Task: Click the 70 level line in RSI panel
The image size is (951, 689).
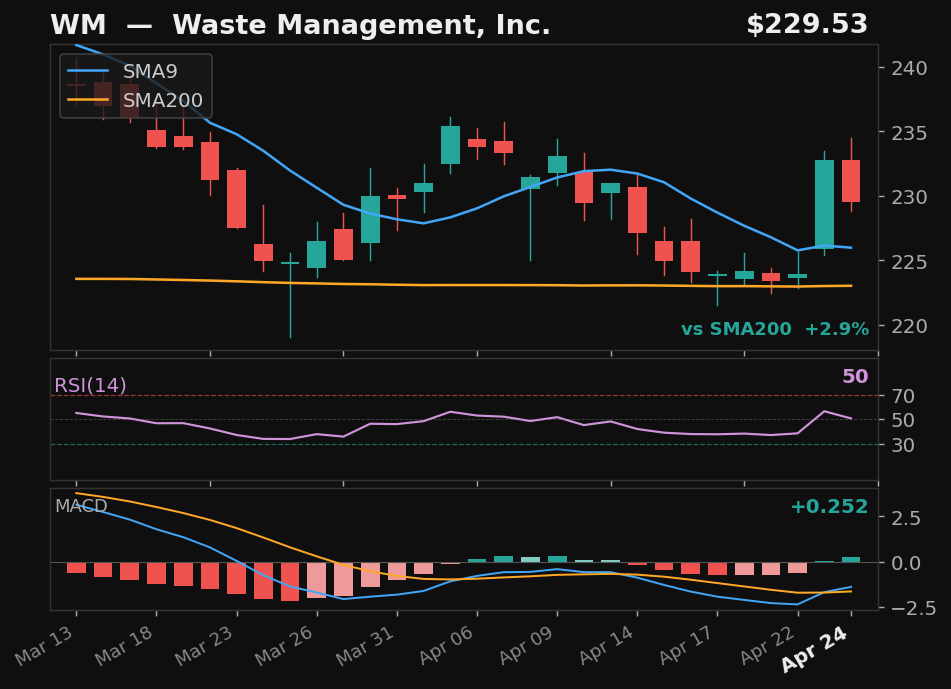Action: coord(450,396)
